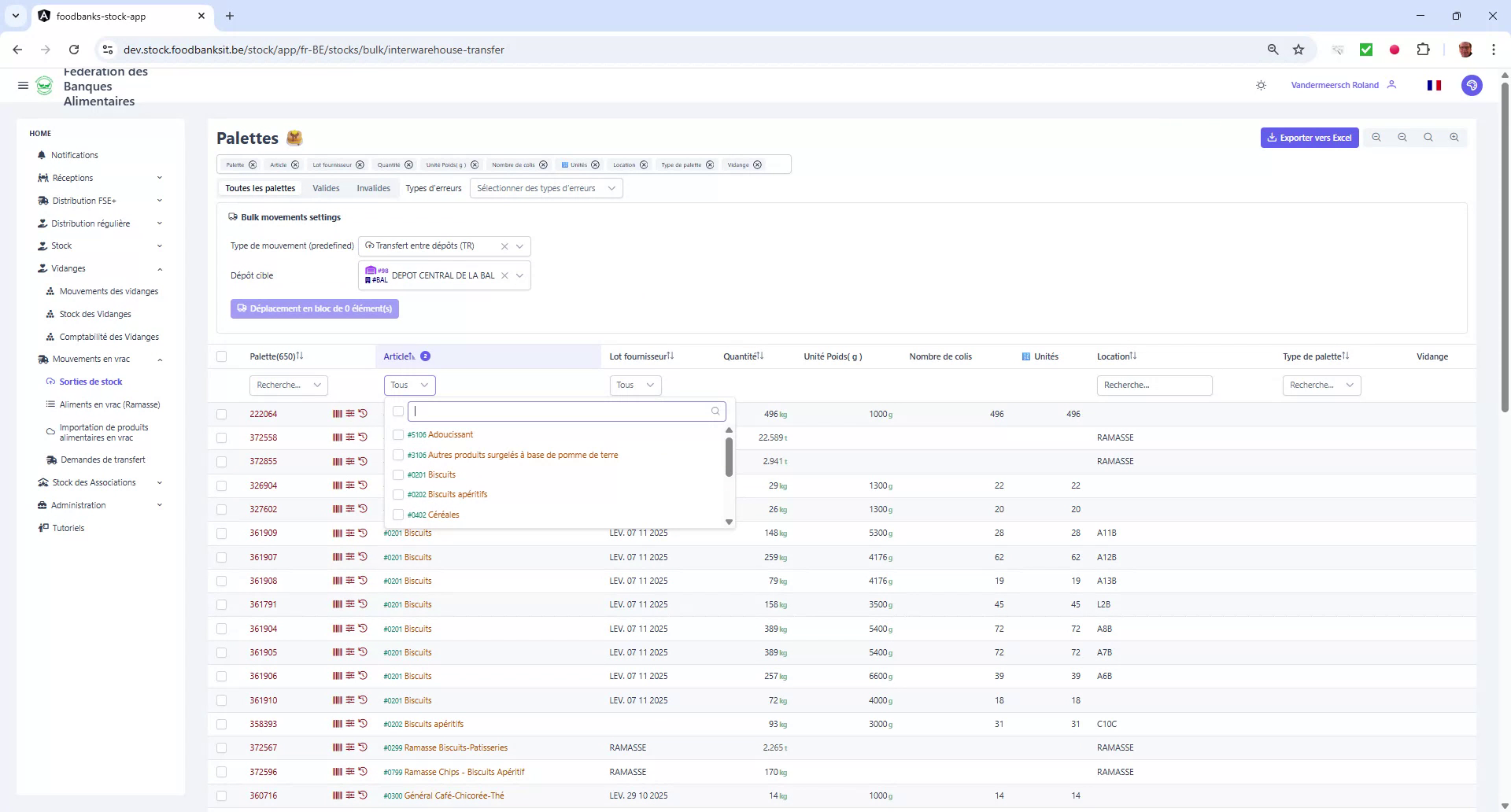Open the Sorties de stock sidebar entry
The height and width of the screenshot is (812, 1511).
(89, 382)
